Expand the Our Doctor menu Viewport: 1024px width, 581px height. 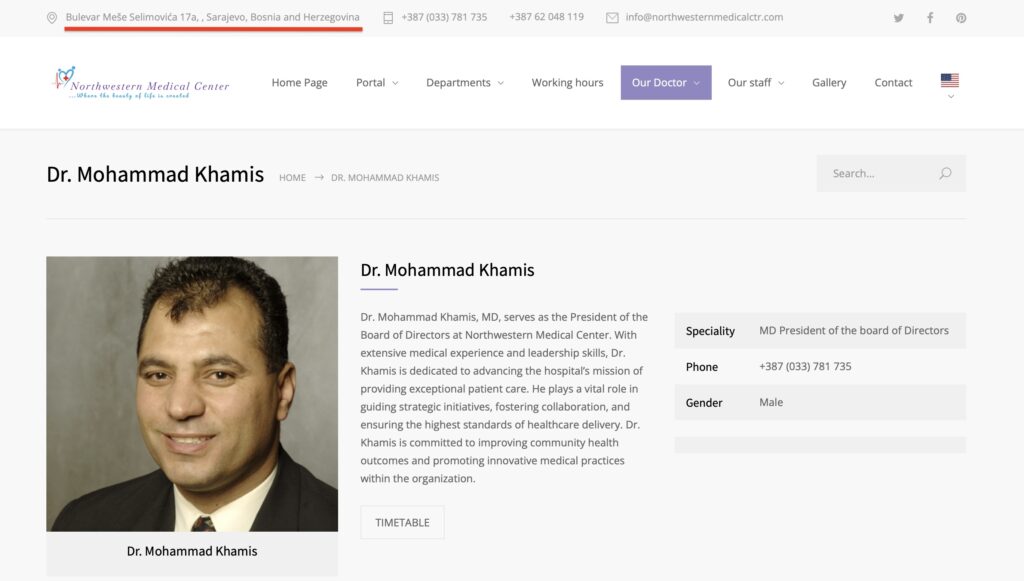(x=665, y=83)
